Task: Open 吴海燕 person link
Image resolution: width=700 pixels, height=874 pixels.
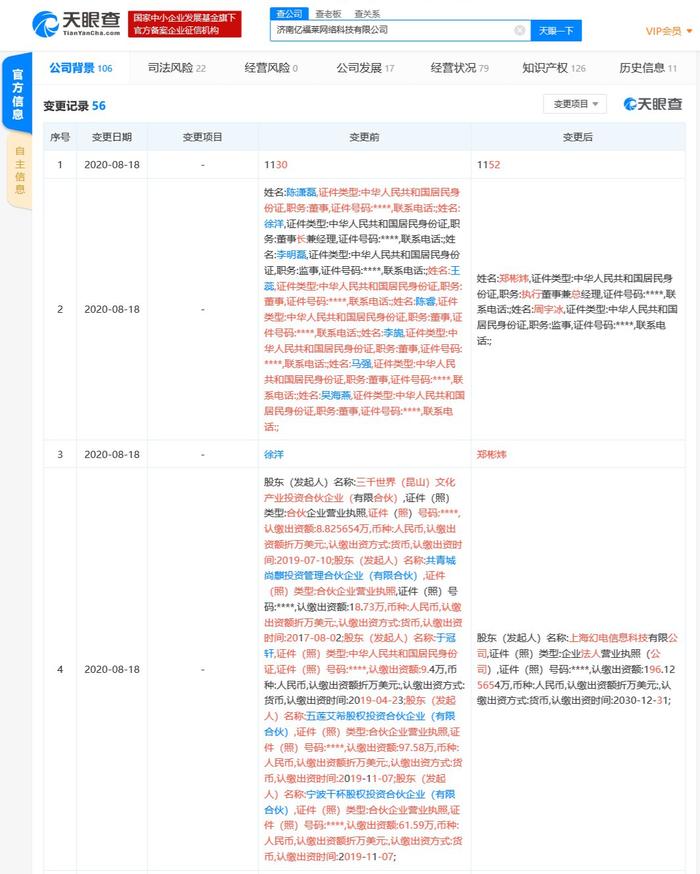Action: (336, 395)
